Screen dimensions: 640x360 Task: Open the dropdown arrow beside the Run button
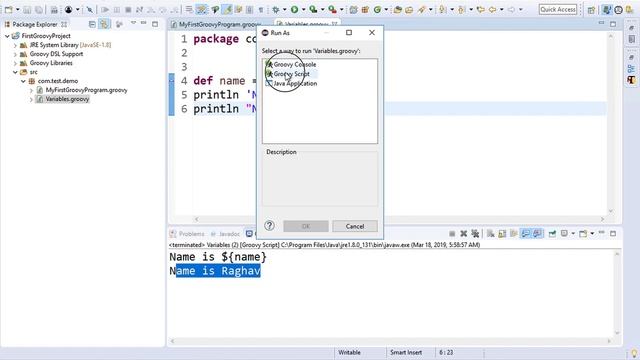point(303,9)
